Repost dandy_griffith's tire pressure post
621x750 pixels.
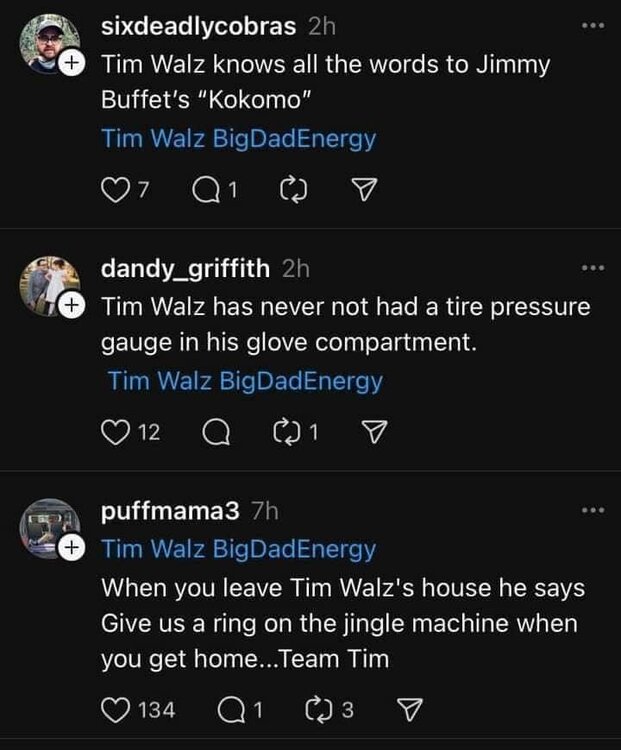click(x=285, y=432)
